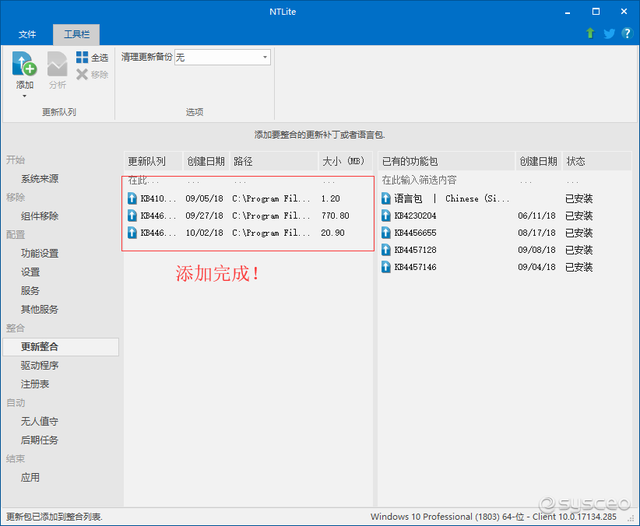Open 注册表 in the sidebar
This screenshot has height=526, width=640.
35,384
